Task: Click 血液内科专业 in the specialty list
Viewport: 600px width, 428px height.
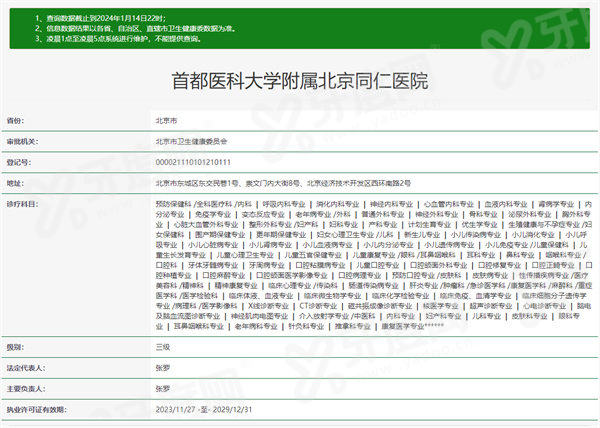Action: [x=506, y=204]
